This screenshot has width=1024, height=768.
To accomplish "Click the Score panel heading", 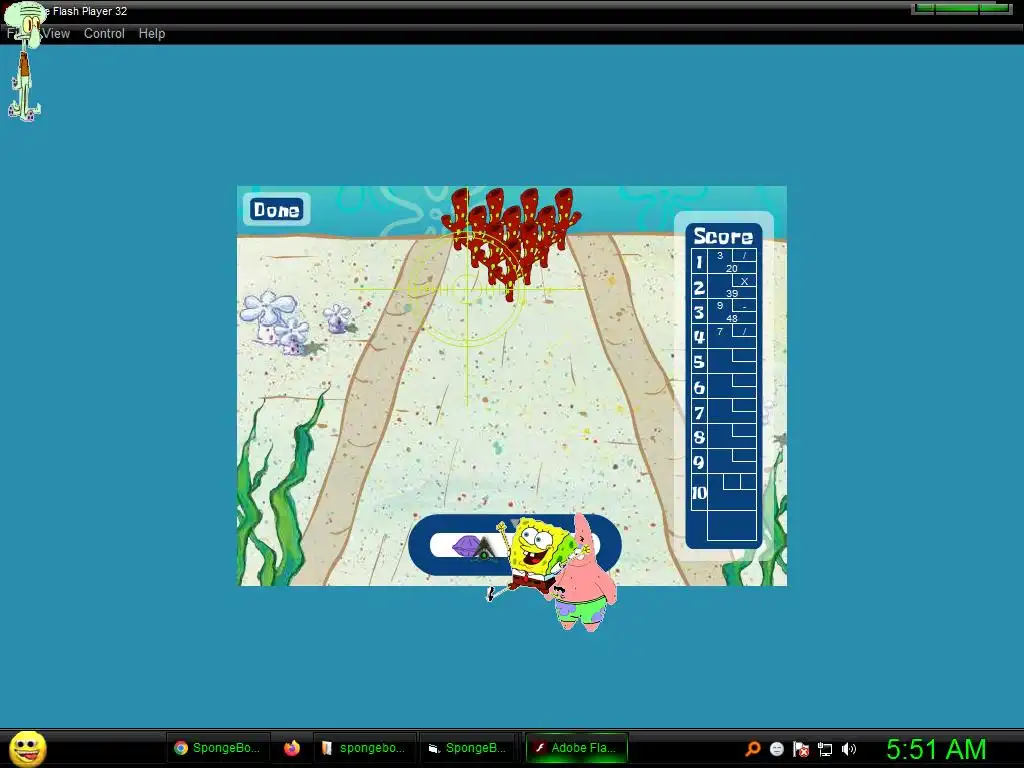I will pyautogui.click(x=723, y=236).
